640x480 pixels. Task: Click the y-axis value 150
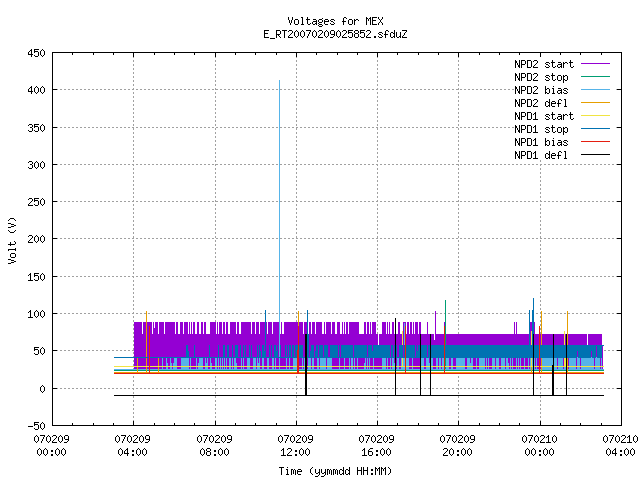(x=36, y=277)
